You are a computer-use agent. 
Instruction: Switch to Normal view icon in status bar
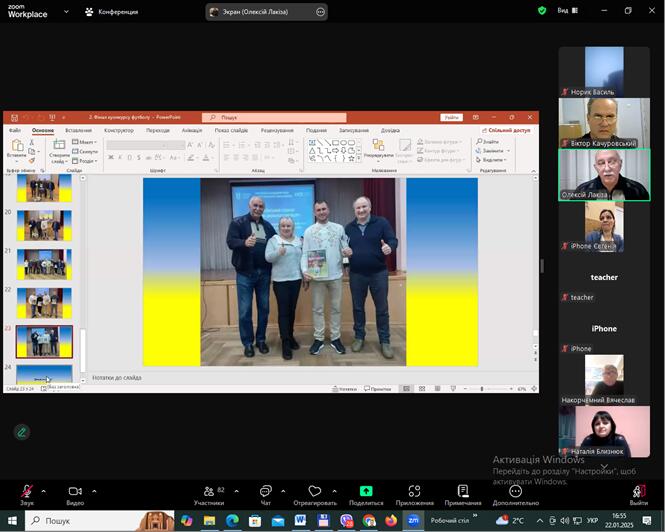pyautogui.click(x=406, y=389)
